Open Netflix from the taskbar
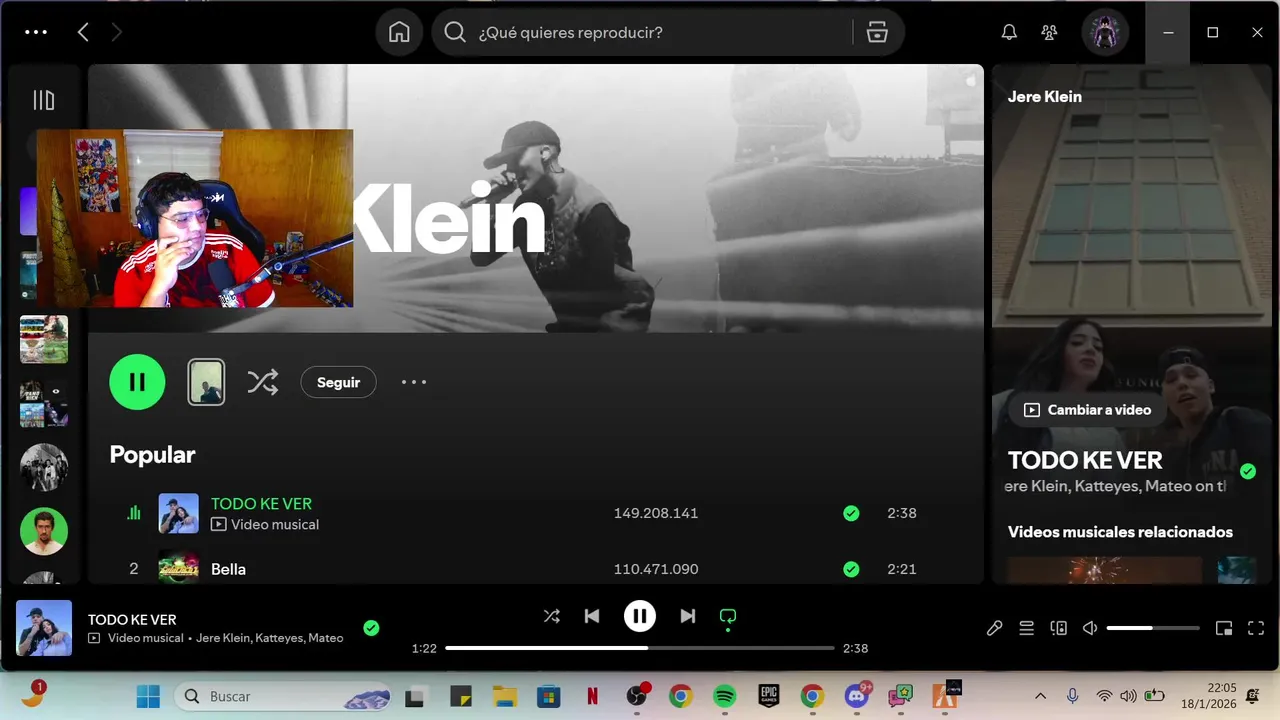 coord(592,696)
